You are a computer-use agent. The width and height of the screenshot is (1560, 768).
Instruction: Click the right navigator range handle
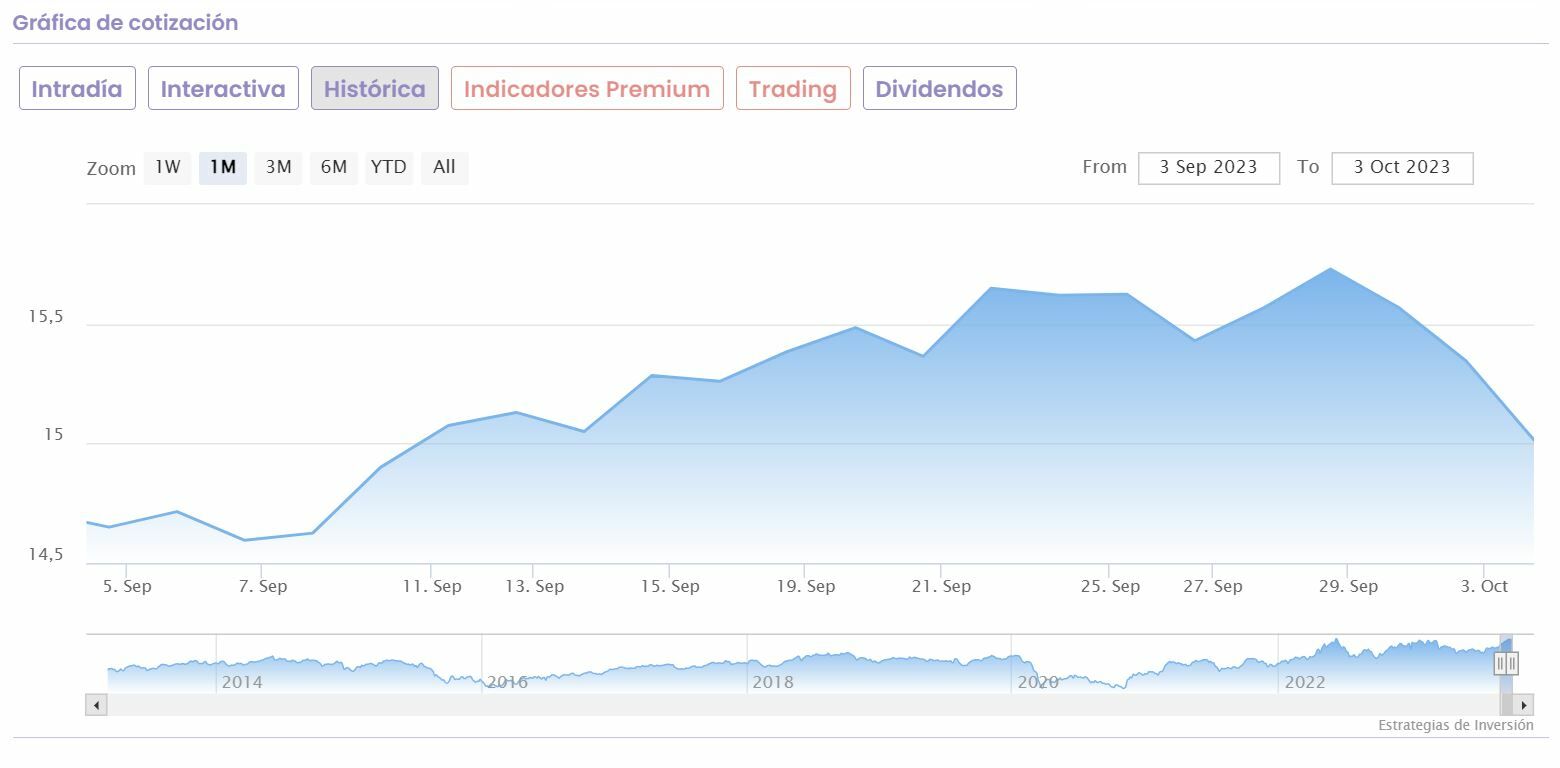coord(1512,662)
